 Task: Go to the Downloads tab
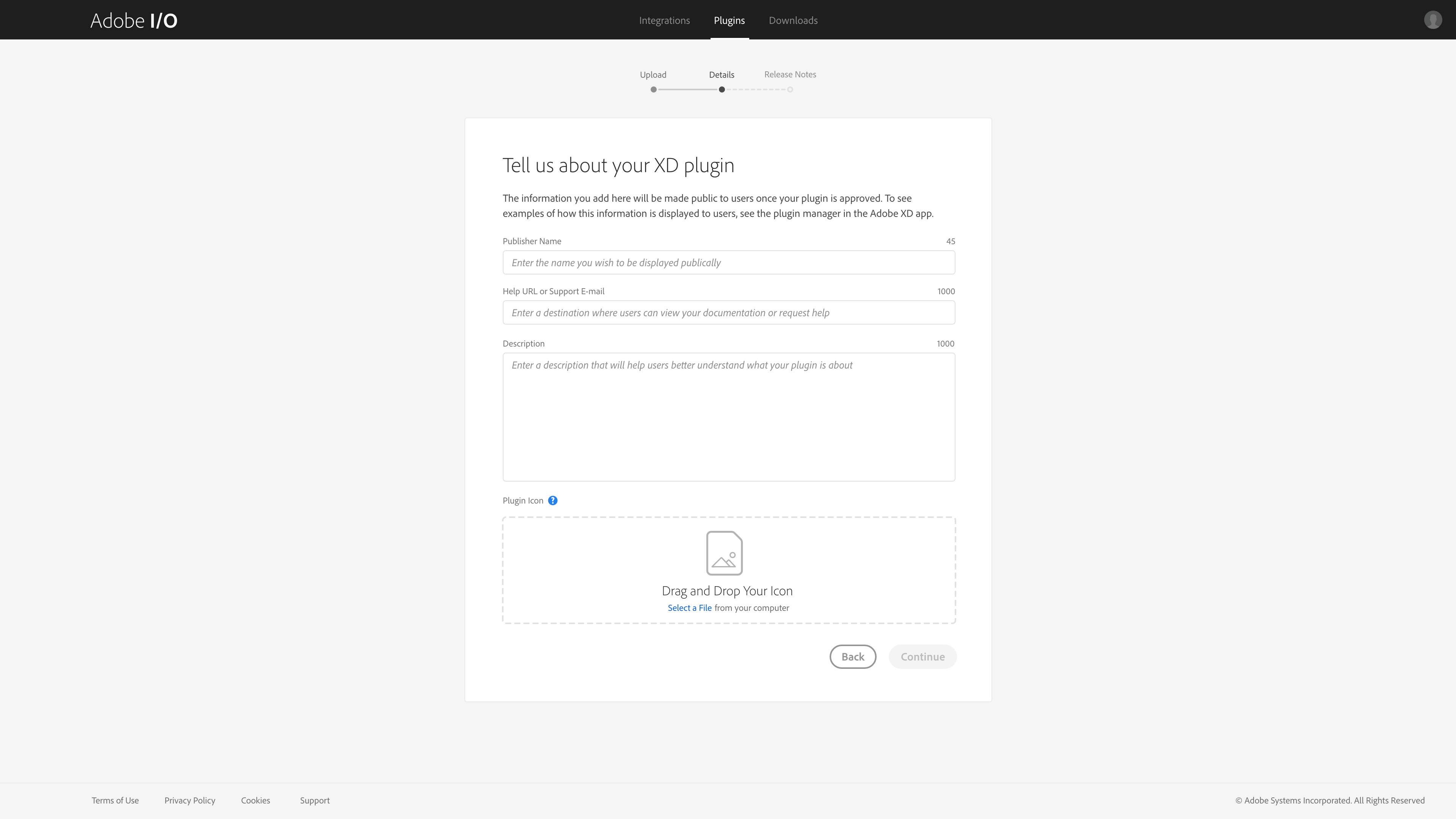pyautogui.click(x=793, y=20)
